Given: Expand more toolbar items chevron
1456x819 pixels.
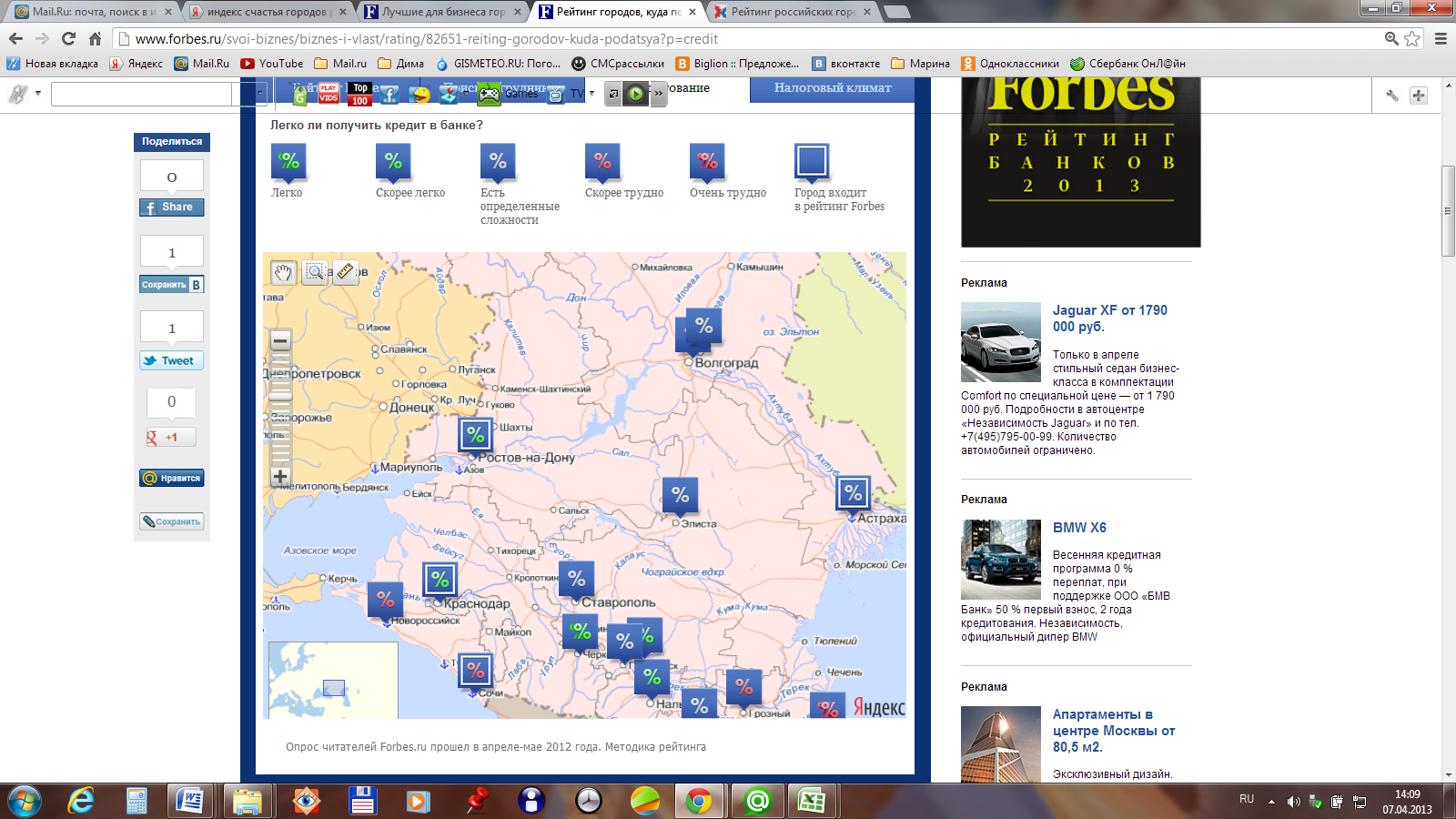Looking at the screenshot, I should [659, 94].
